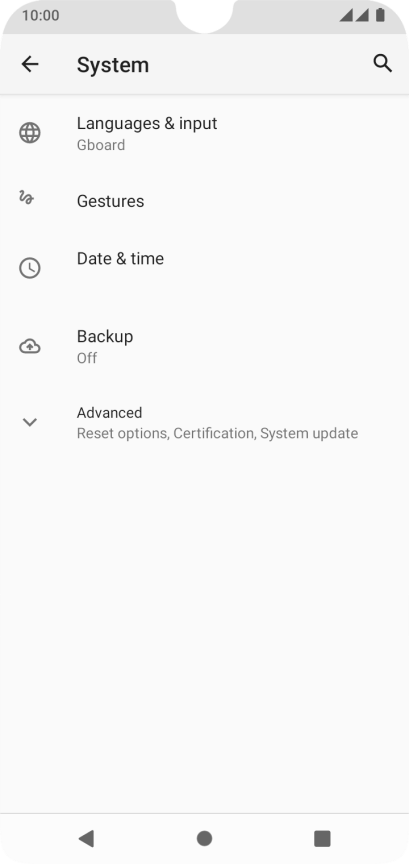Tap the cloud upload Backup icon

30,347
